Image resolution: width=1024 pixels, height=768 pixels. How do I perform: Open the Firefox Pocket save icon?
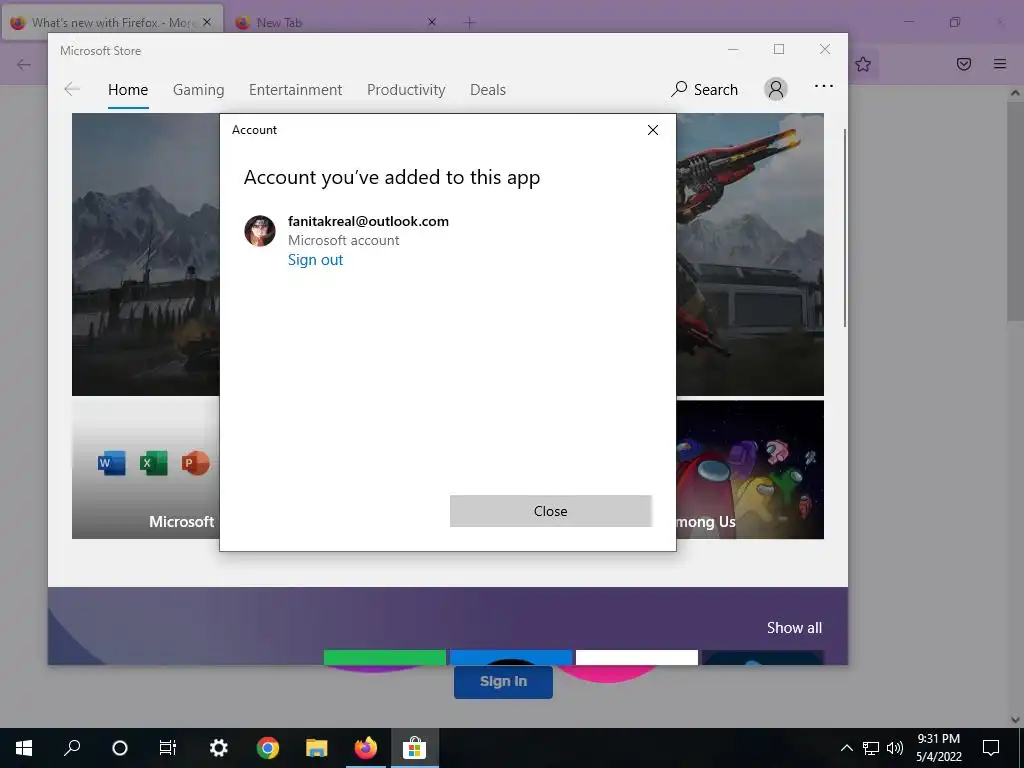point(964,64)
